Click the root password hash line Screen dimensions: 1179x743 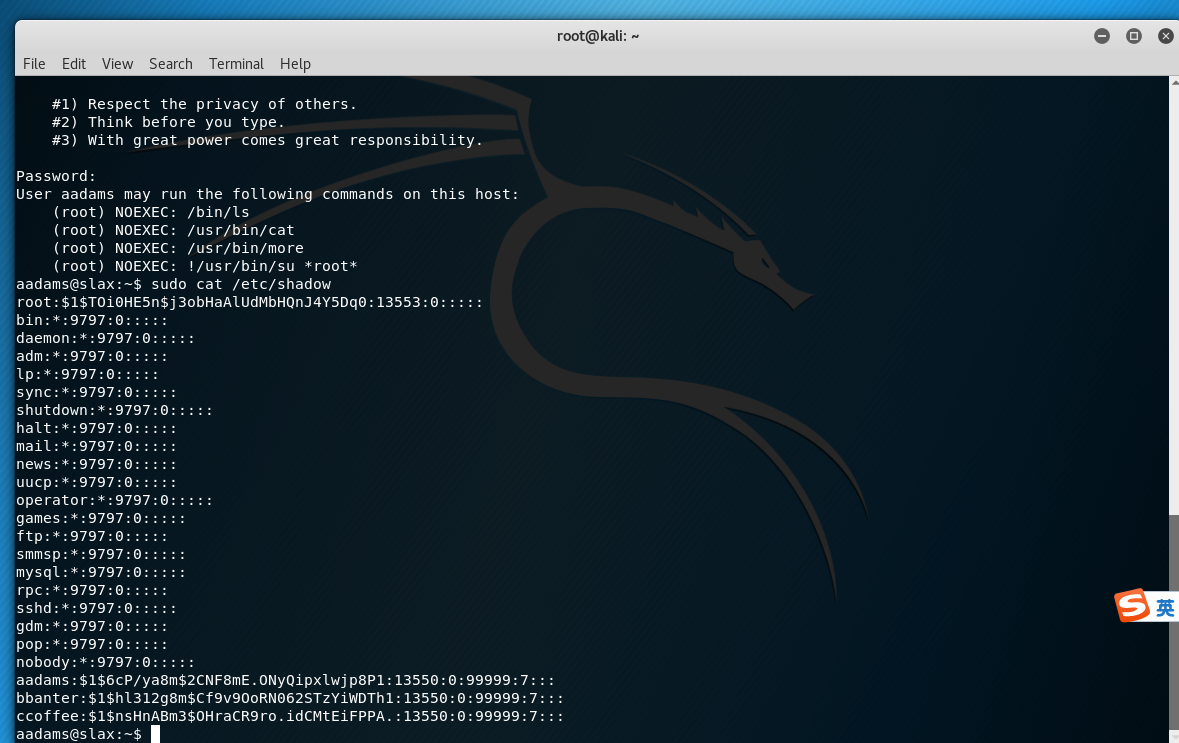(250, 302)
